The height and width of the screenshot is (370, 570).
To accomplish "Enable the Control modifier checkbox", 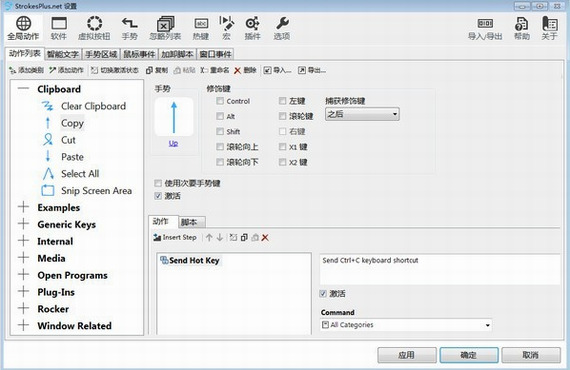I will (220, 101).
